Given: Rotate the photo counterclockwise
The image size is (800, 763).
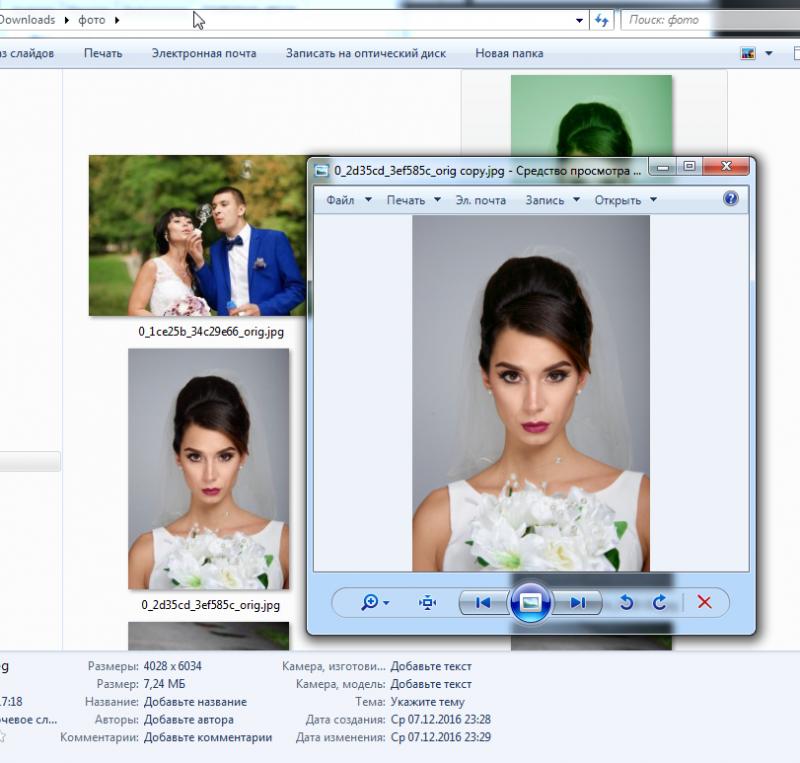Looking at the screenshot, I should pyautogui.click(x=626, y=603).
